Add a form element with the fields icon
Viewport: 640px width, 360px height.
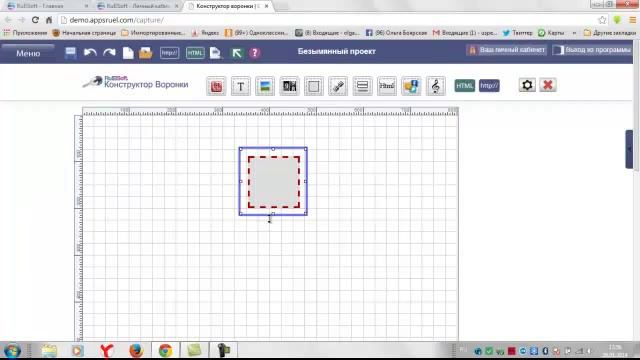(x=362, y=86)
